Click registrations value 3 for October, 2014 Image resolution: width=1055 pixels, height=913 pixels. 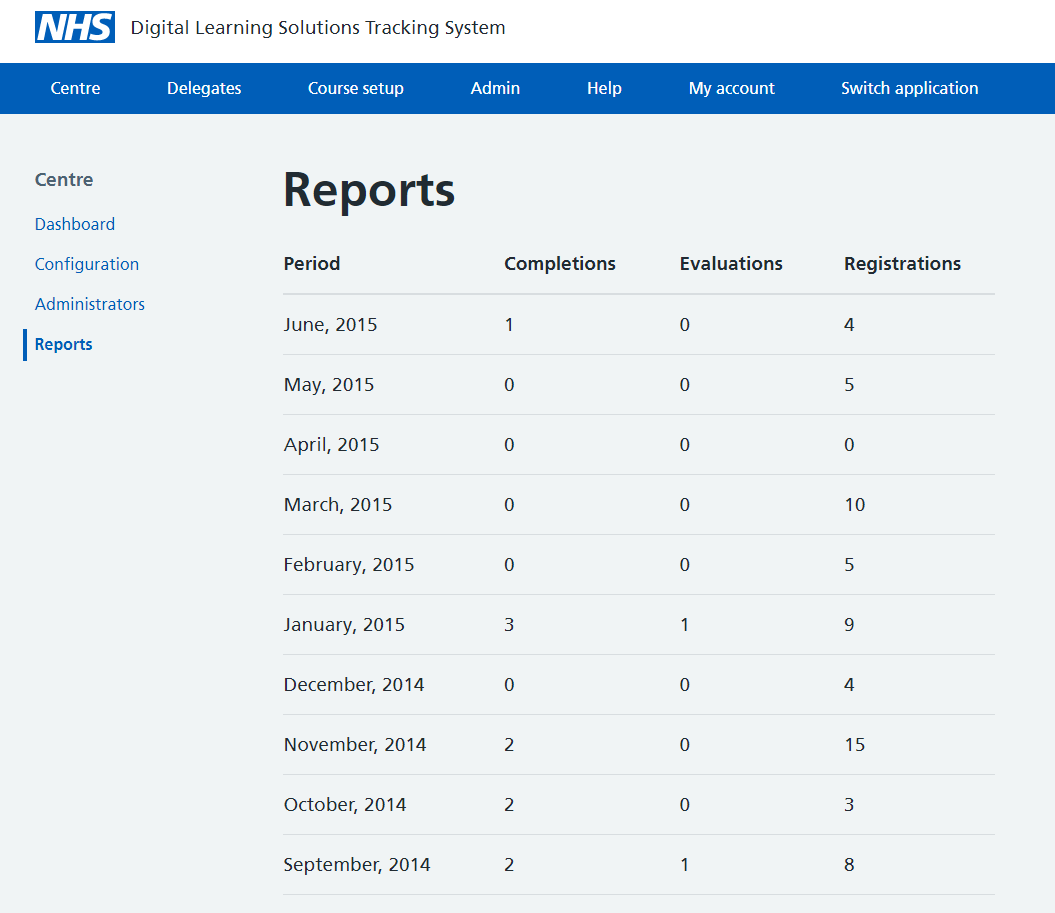pyautogui.click(x=849, y=805)
